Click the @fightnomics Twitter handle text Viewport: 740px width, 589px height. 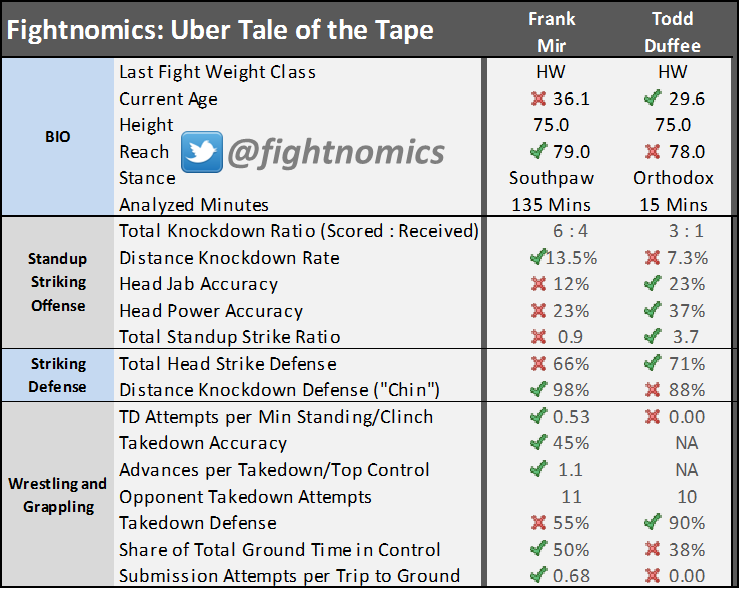335,152
